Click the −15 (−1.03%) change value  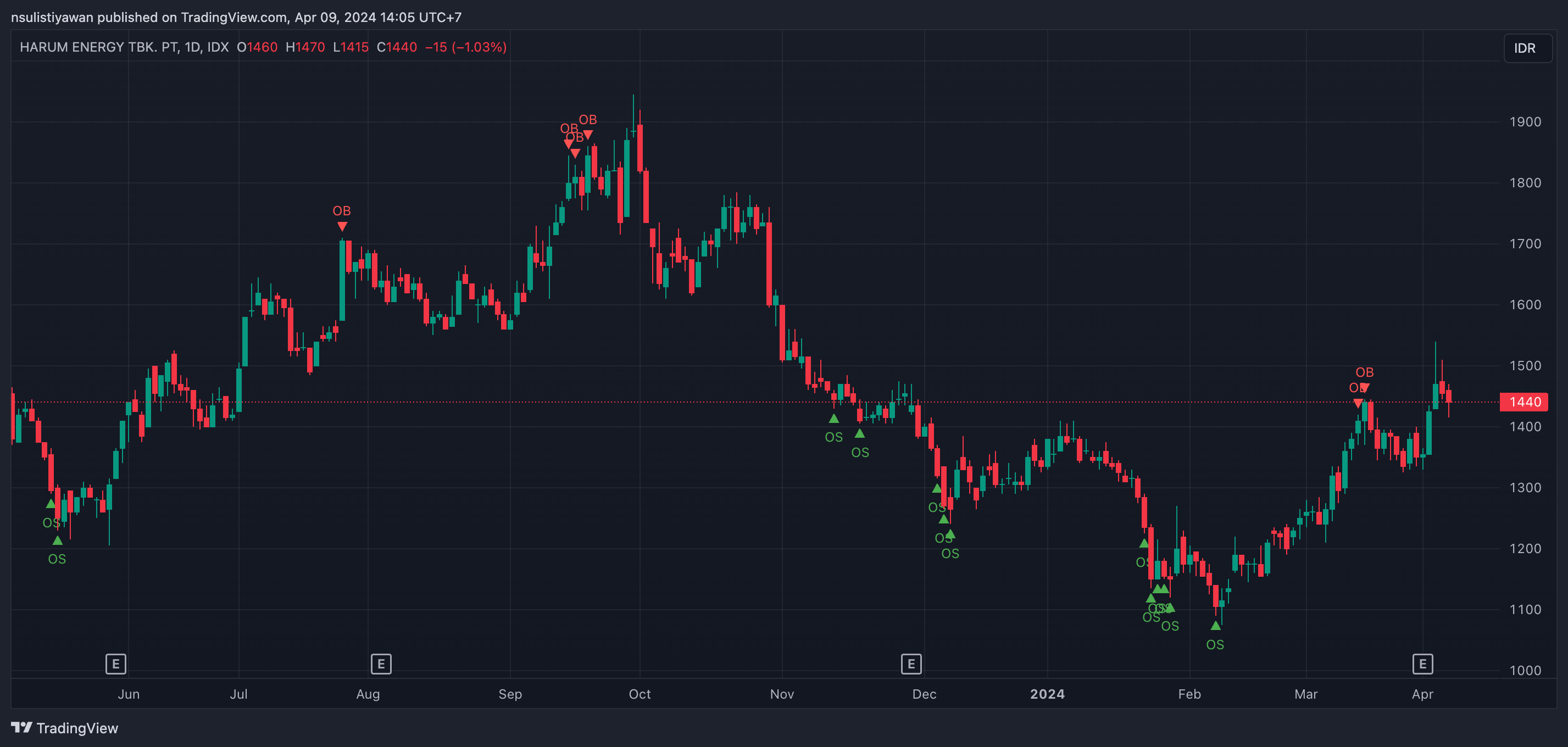click(466, 47)
